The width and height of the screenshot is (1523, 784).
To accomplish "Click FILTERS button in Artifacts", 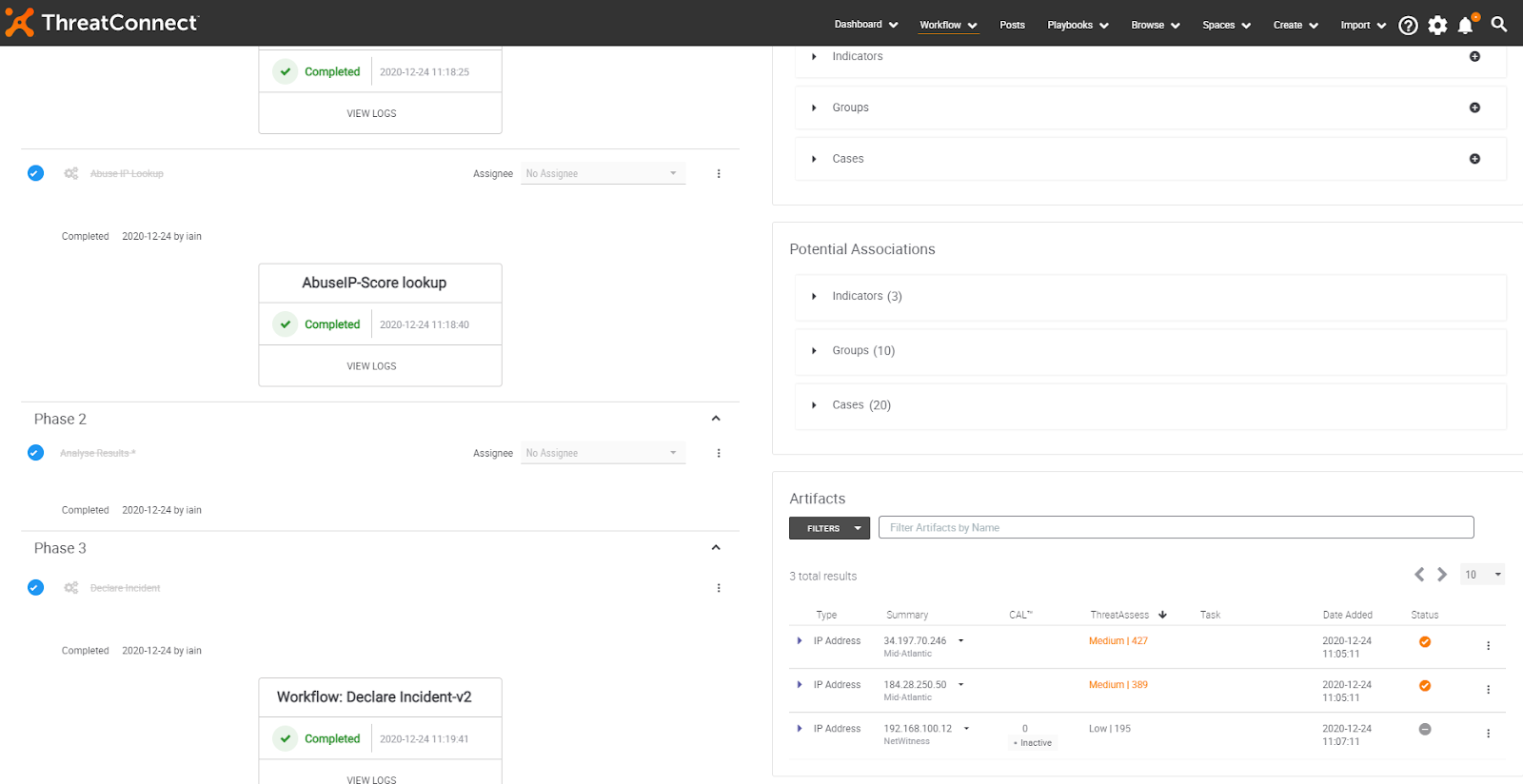I will [829, 528].
